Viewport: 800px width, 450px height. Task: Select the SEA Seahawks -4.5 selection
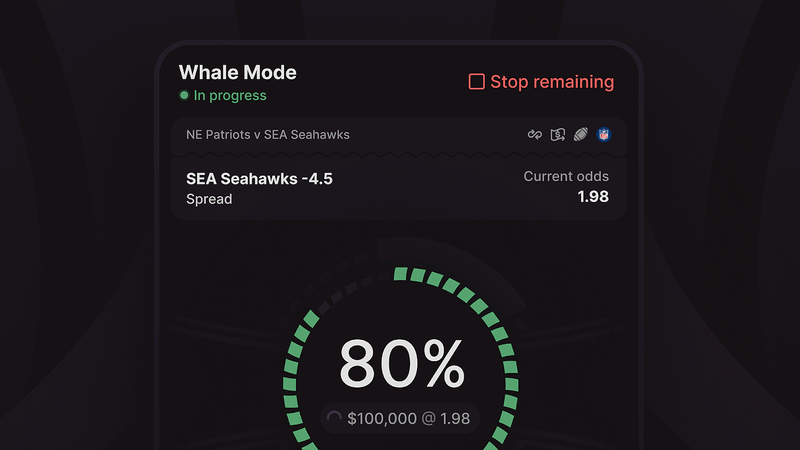click(x=260, y=179)
